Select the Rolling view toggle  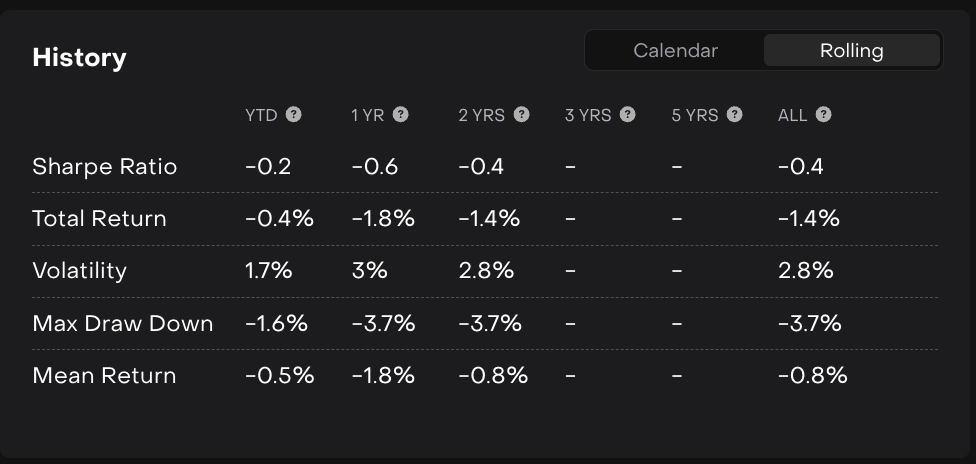click(851, 51)
